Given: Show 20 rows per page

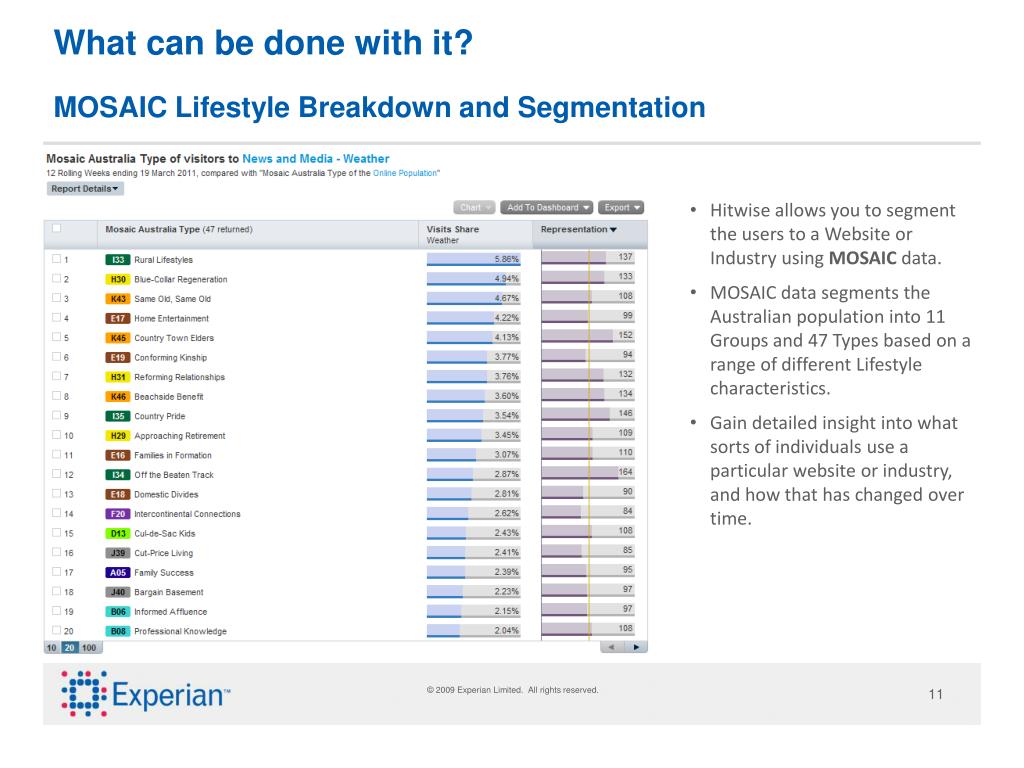Looking at the screenshot, I should tap(69, 648).
